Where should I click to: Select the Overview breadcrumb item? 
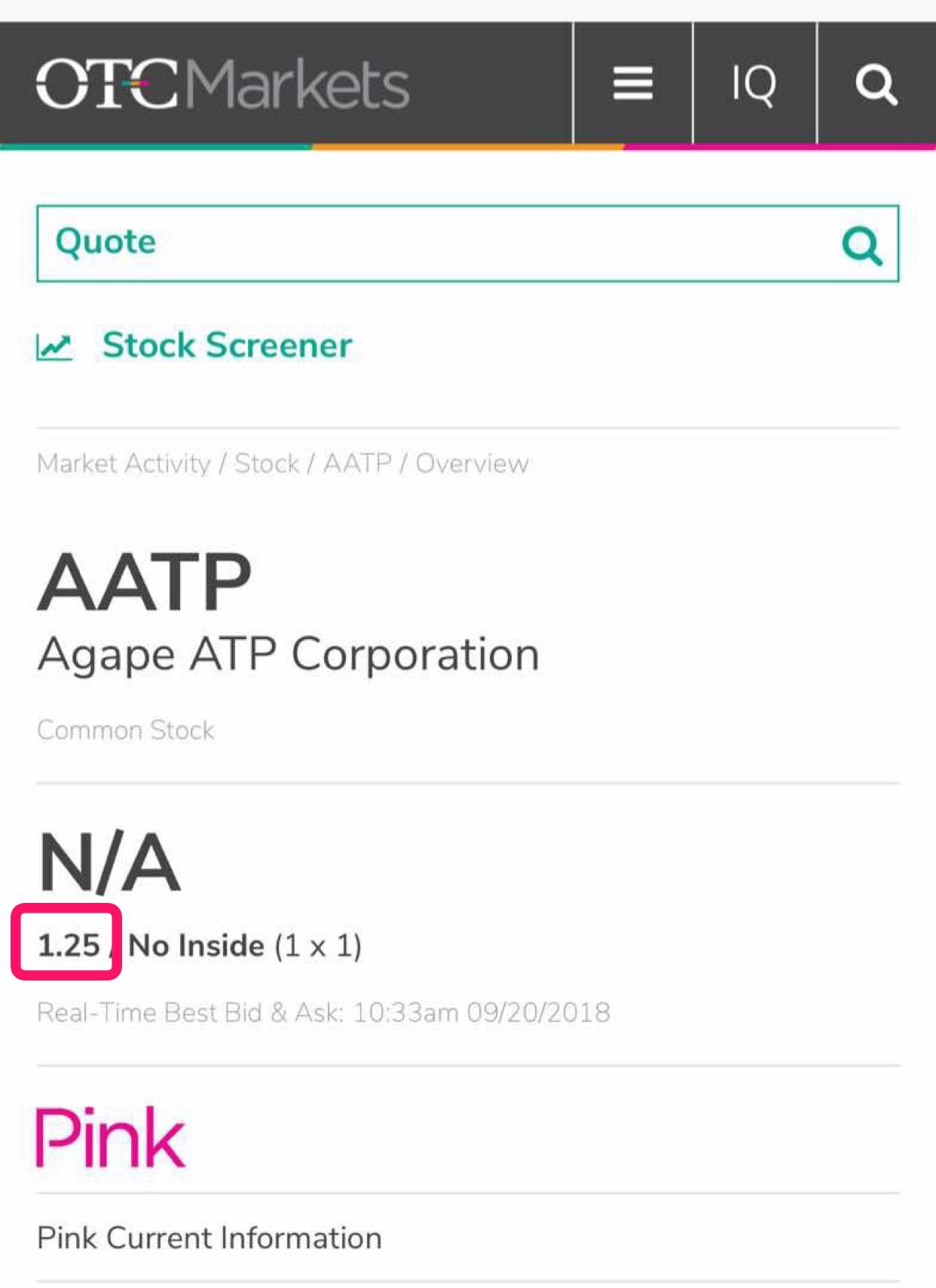tap(472, 463)
